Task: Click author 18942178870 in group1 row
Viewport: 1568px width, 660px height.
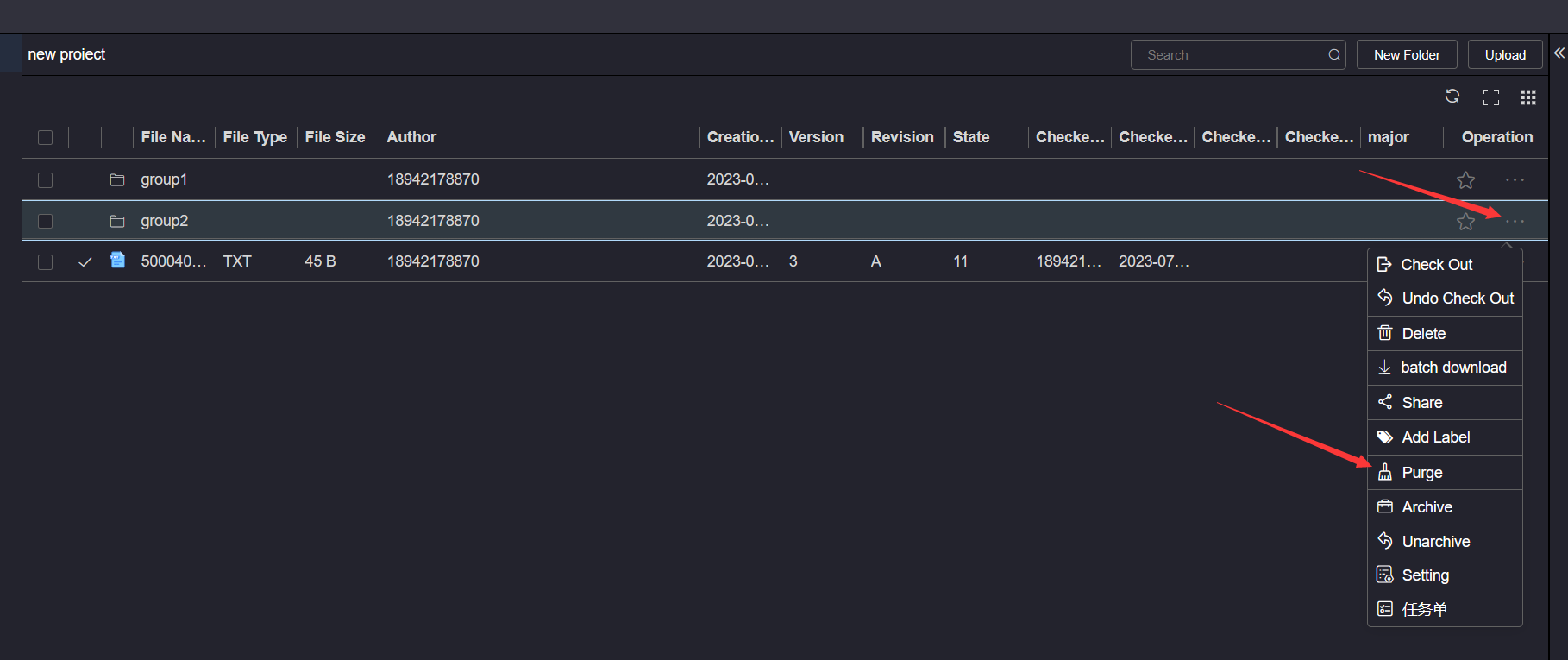Action: [x=433, y=179]
